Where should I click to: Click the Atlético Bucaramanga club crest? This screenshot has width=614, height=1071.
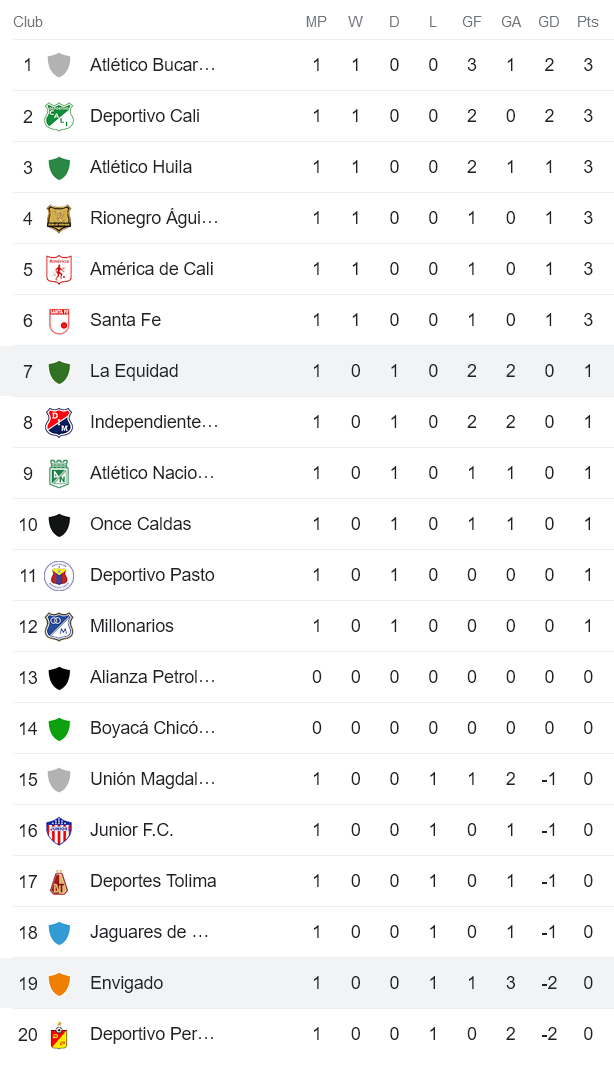59,65
